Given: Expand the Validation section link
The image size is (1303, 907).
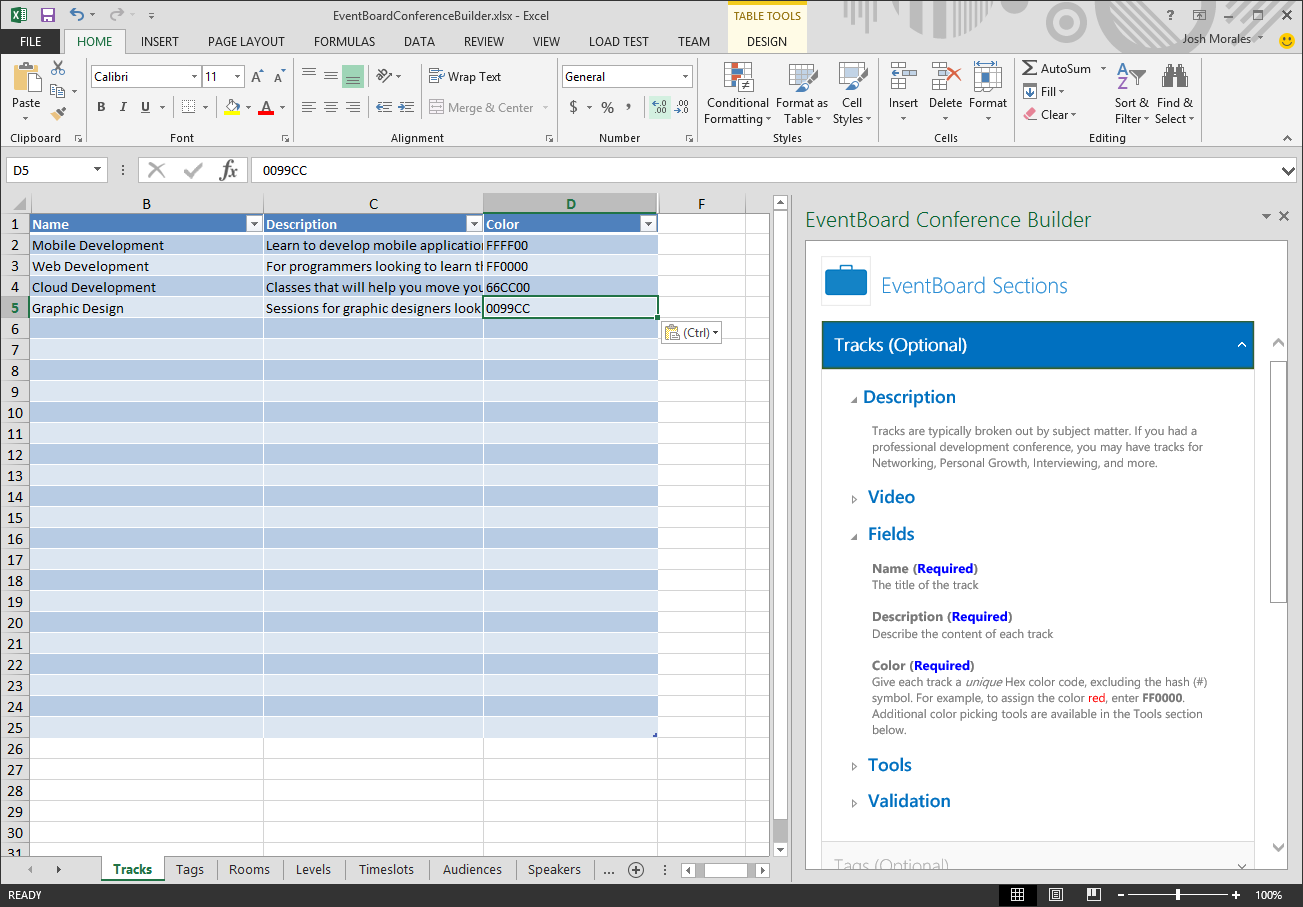Looking at the screenshot, I should (908, 801).
